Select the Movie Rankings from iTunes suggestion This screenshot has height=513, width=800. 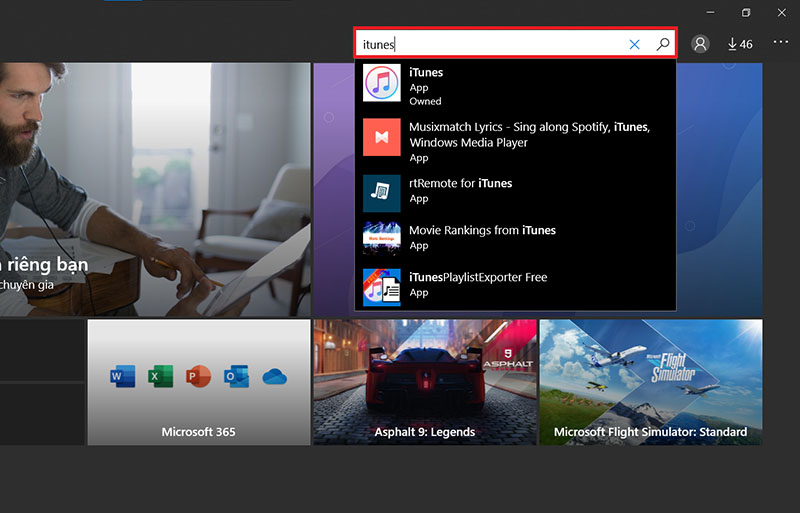pos(482,230)
